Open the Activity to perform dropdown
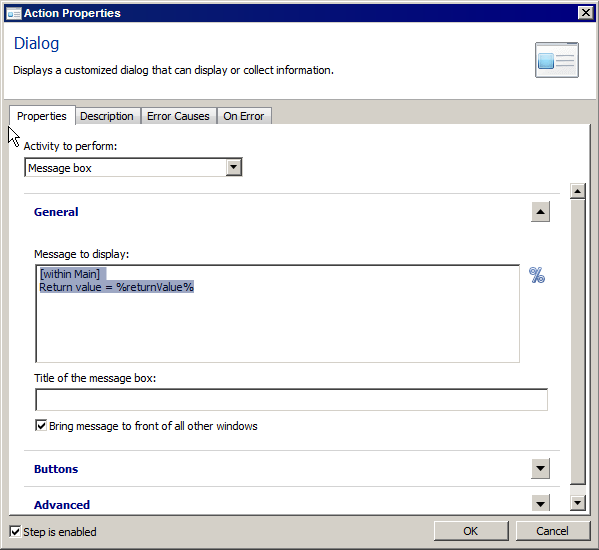 234,167
